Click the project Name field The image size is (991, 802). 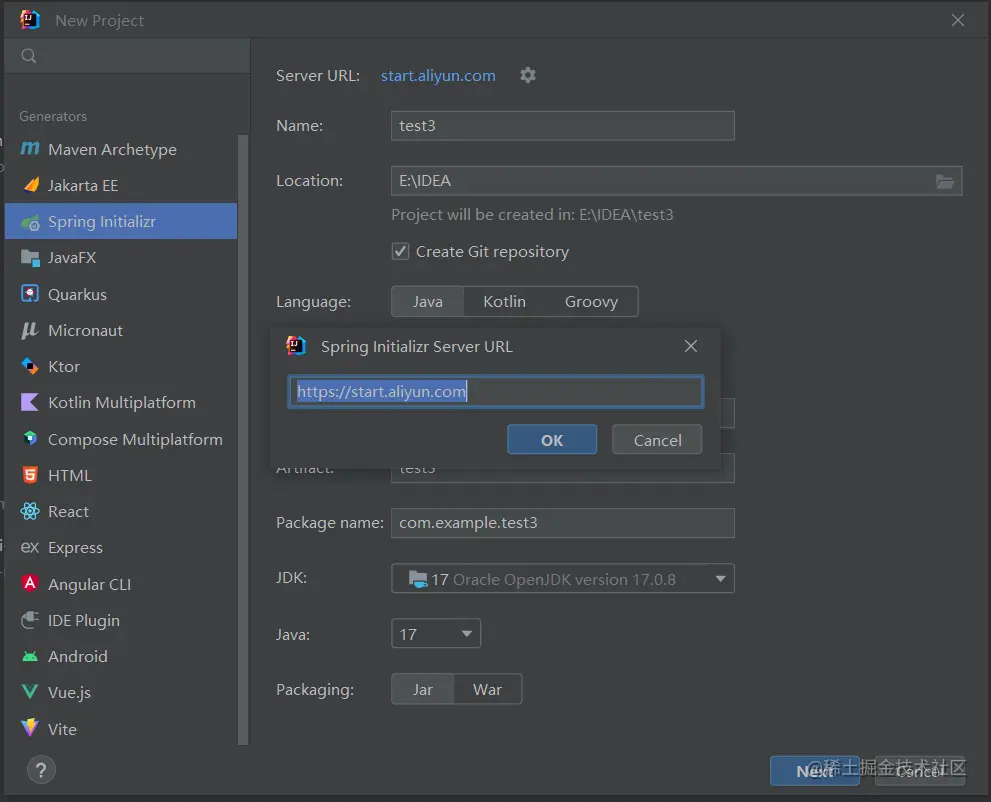point(562,125)
